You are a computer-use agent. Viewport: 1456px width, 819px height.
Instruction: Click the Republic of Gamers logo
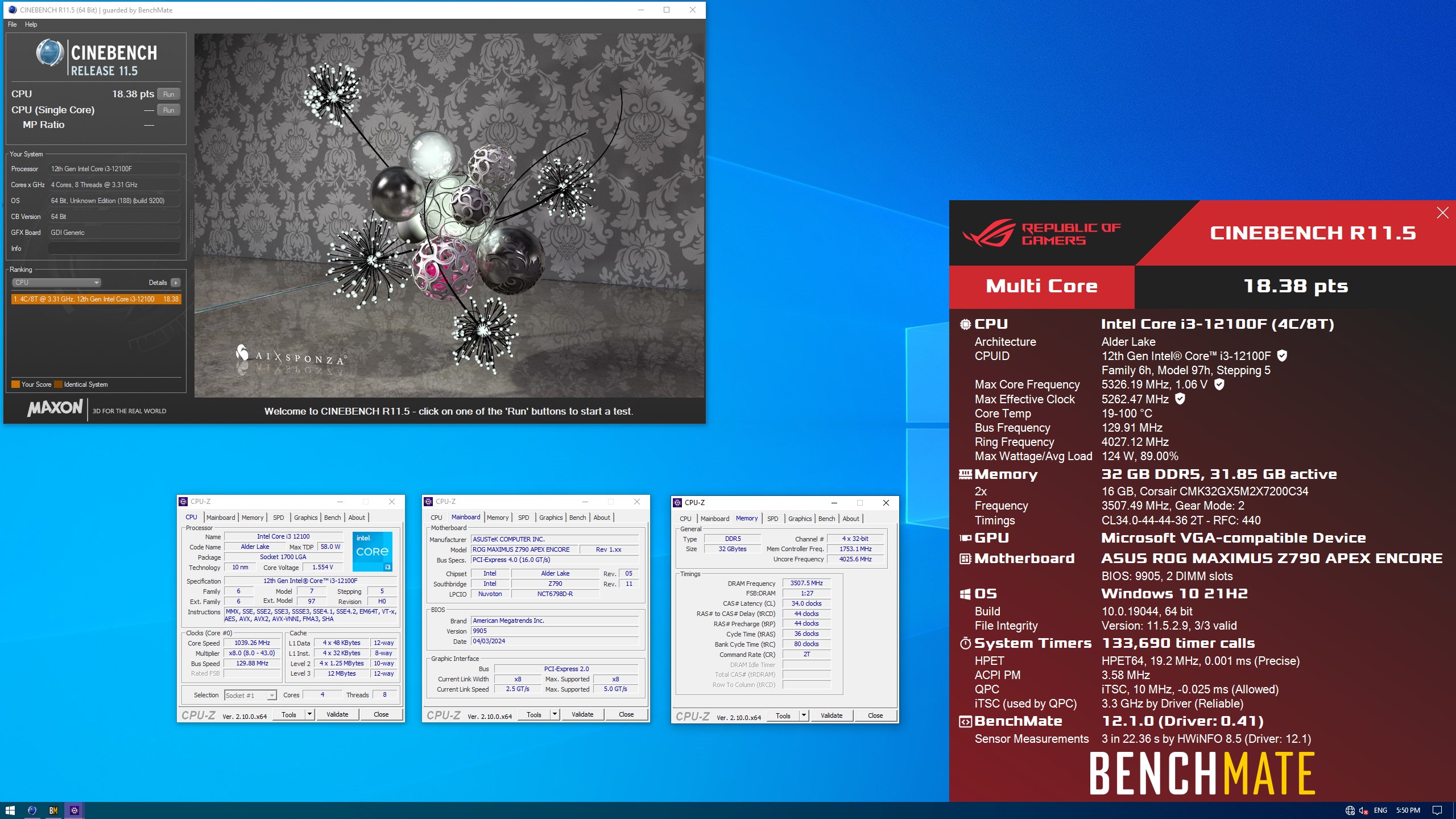[1041, 233]
